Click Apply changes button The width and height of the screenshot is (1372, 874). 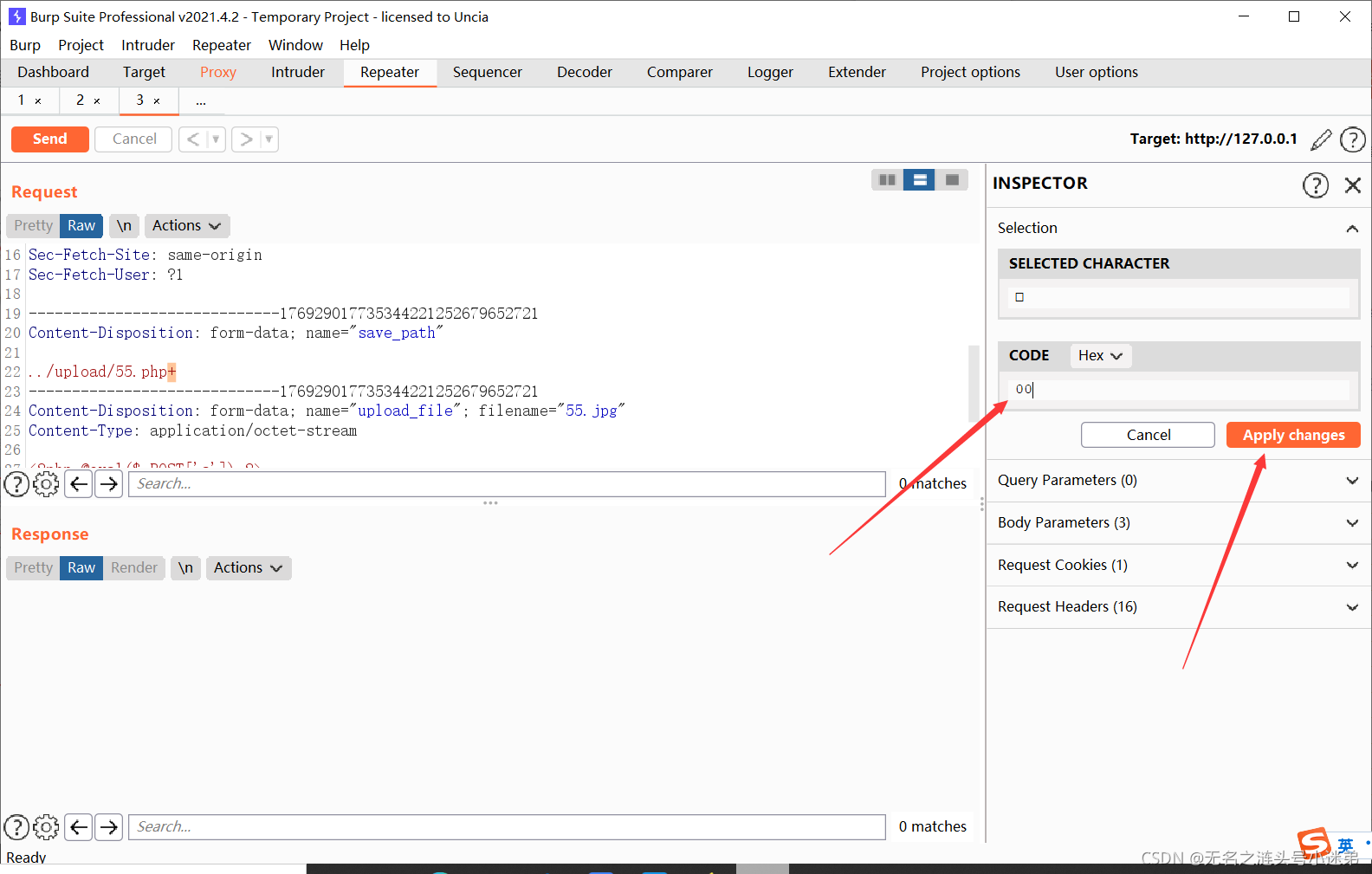pyautogui.click(x=1293, y=435)
